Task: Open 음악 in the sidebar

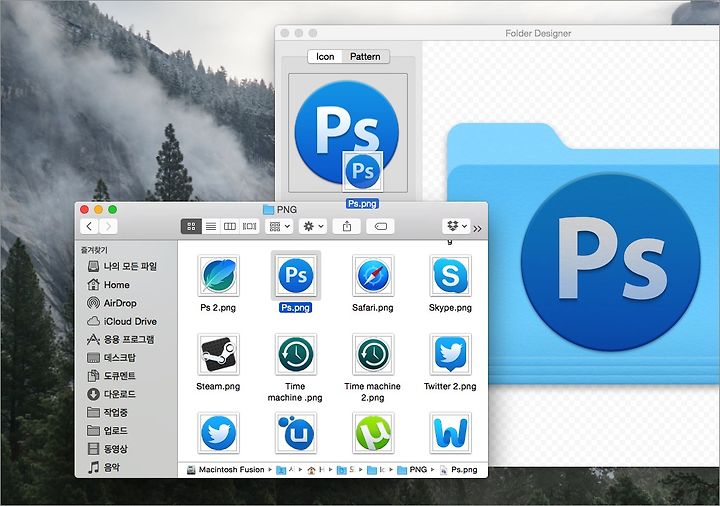Action: click(104, 467)
